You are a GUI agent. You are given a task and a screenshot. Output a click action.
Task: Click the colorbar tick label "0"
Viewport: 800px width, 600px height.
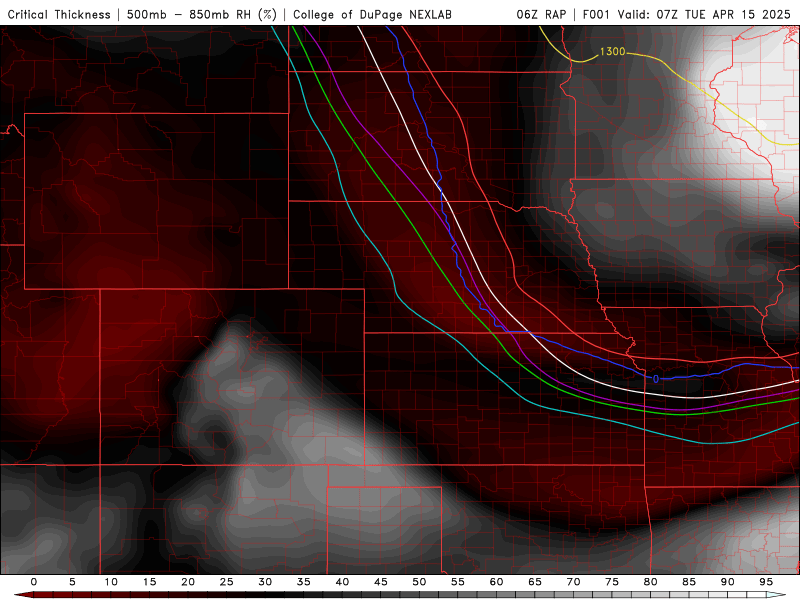pyautogui.click(x=34, y=582)
